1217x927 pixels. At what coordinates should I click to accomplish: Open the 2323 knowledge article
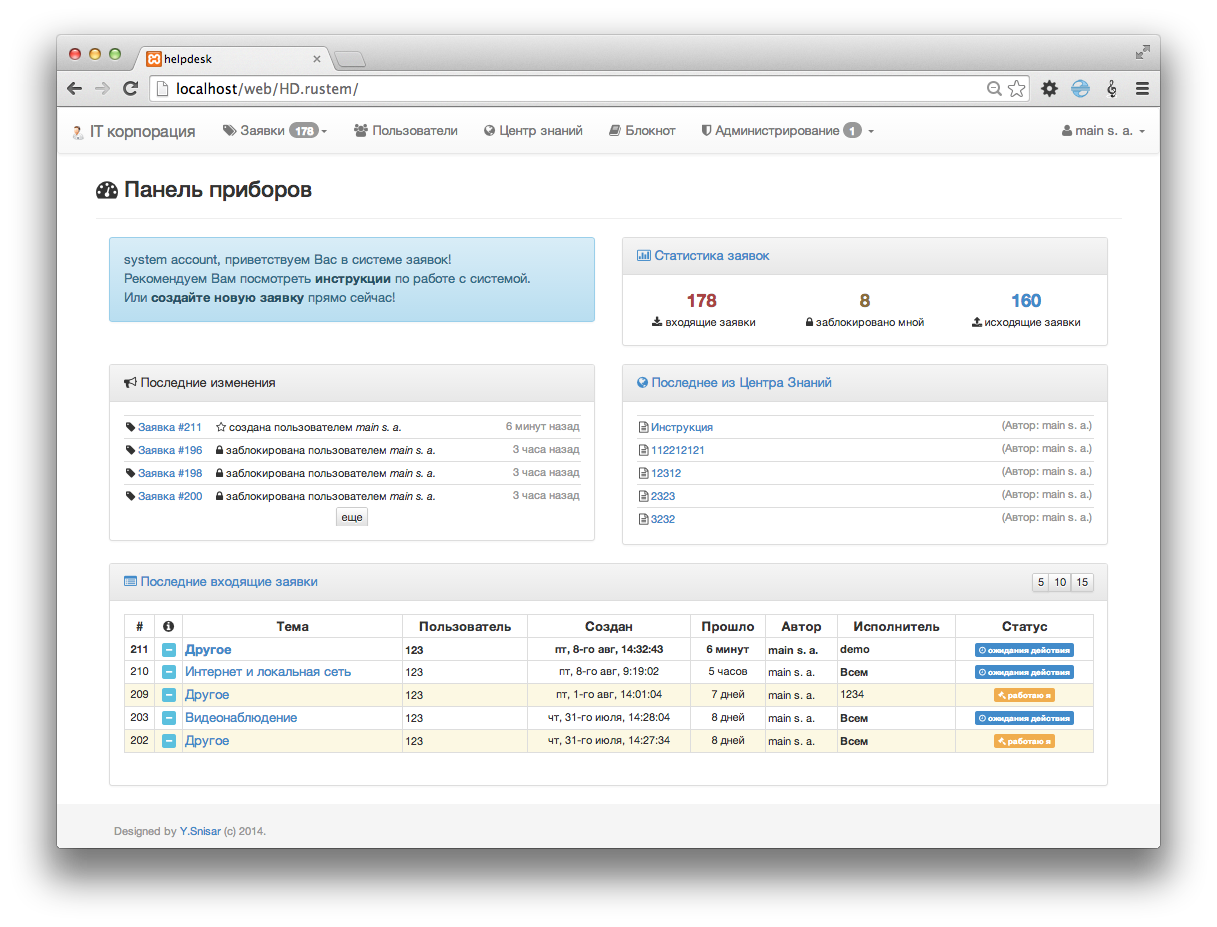[x=663, y=497]
